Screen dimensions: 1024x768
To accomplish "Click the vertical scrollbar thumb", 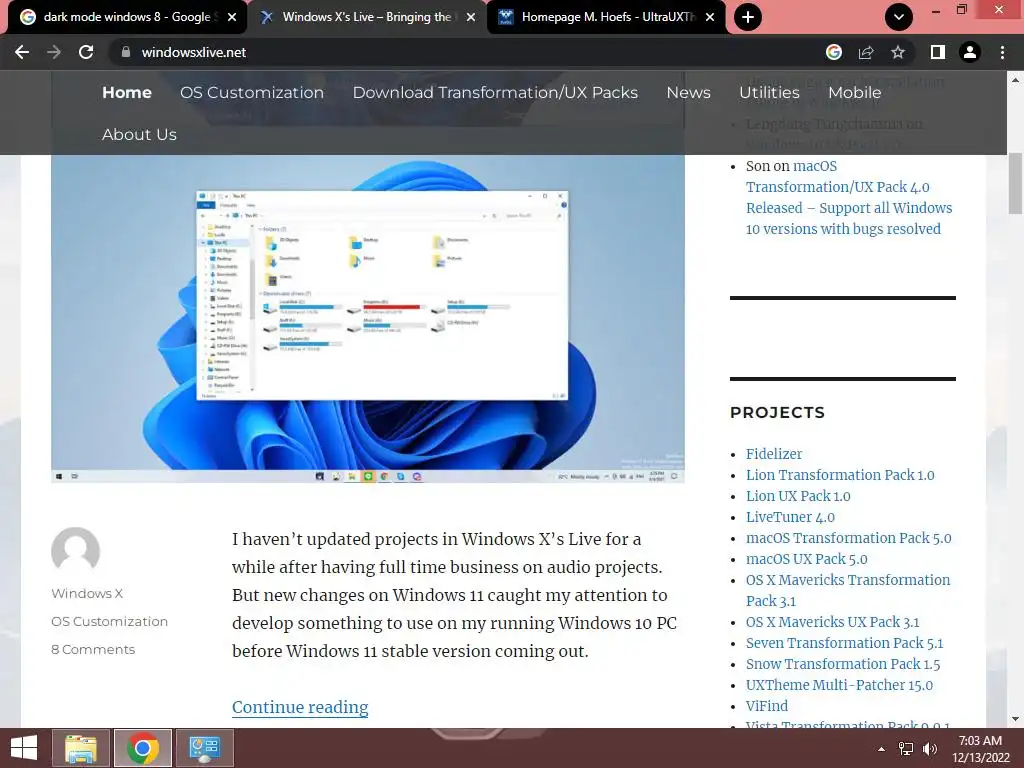I will 1016,183.
